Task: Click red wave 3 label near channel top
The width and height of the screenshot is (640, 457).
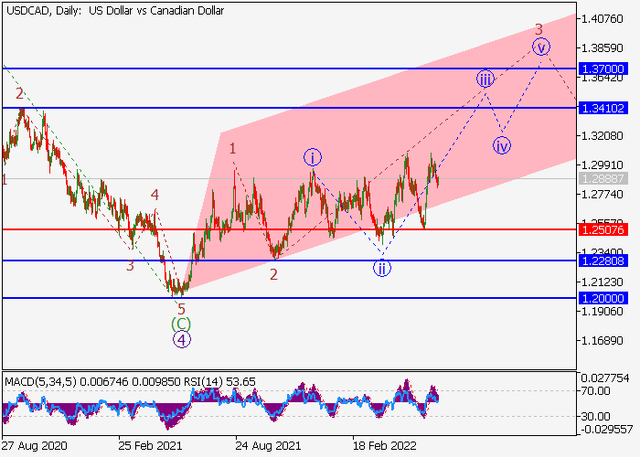Action: tap(538, 29)
